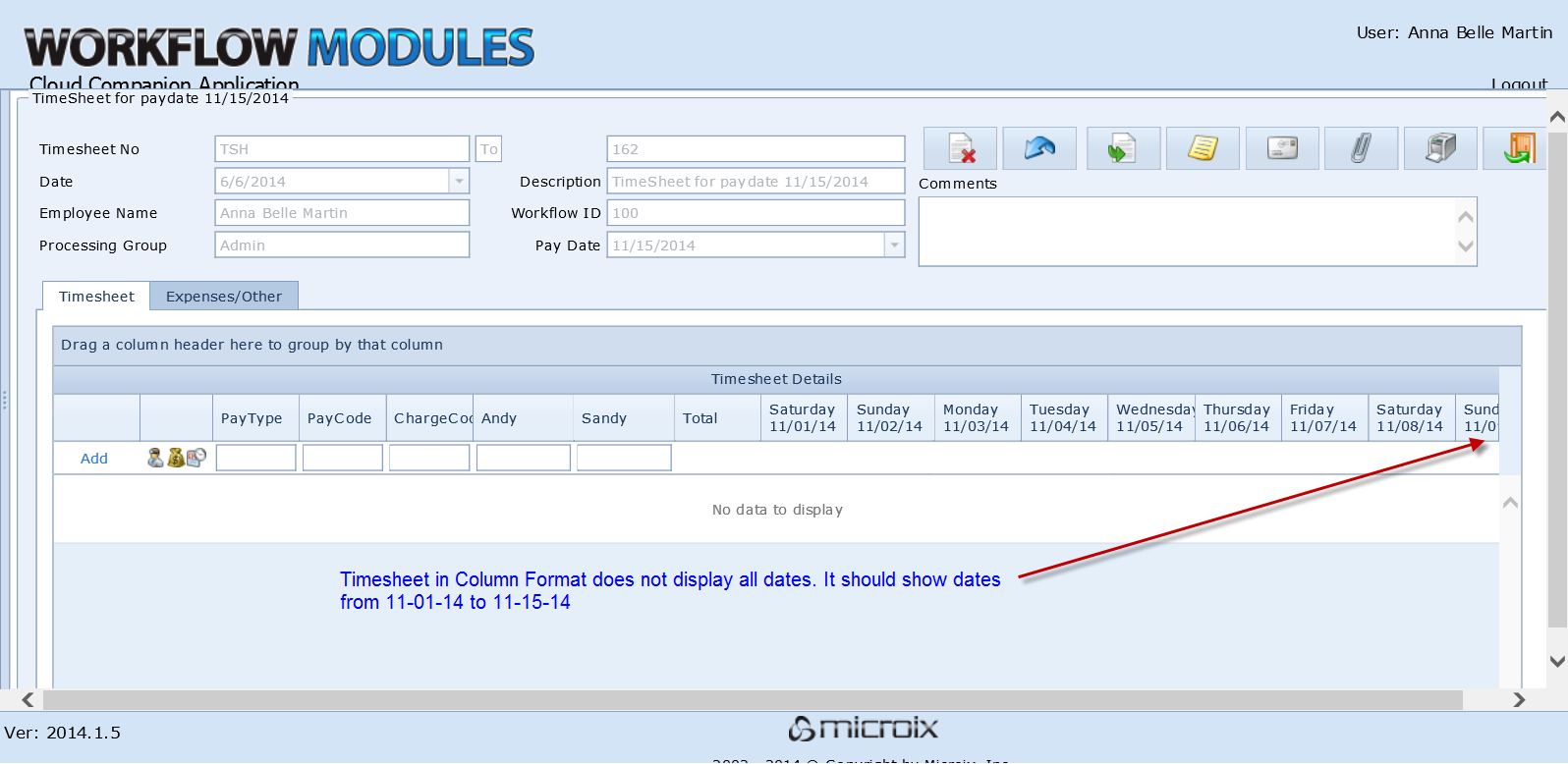Click the printer icon

pos(1440,148)
